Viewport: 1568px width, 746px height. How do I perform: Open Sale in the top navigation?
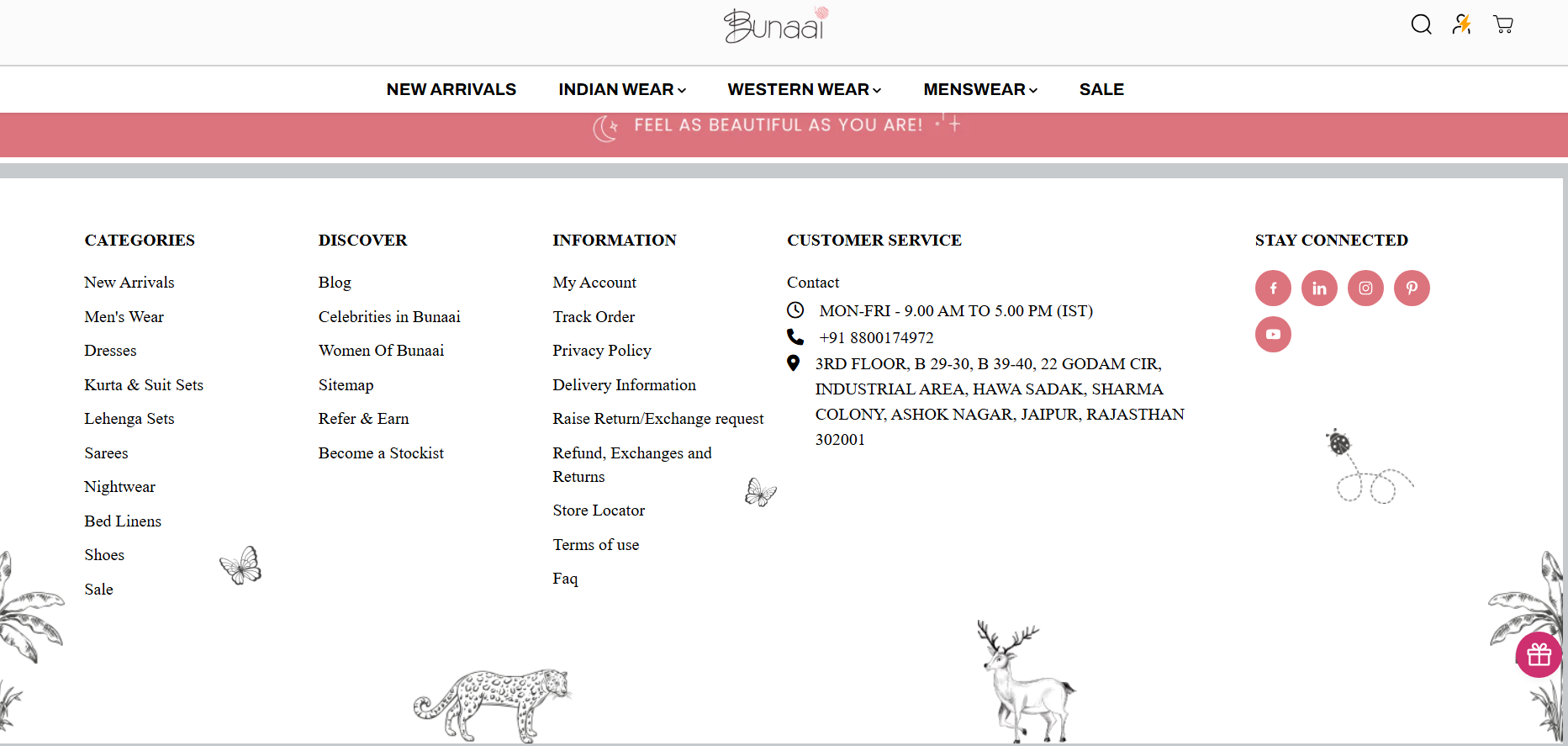pos(1101,89)
